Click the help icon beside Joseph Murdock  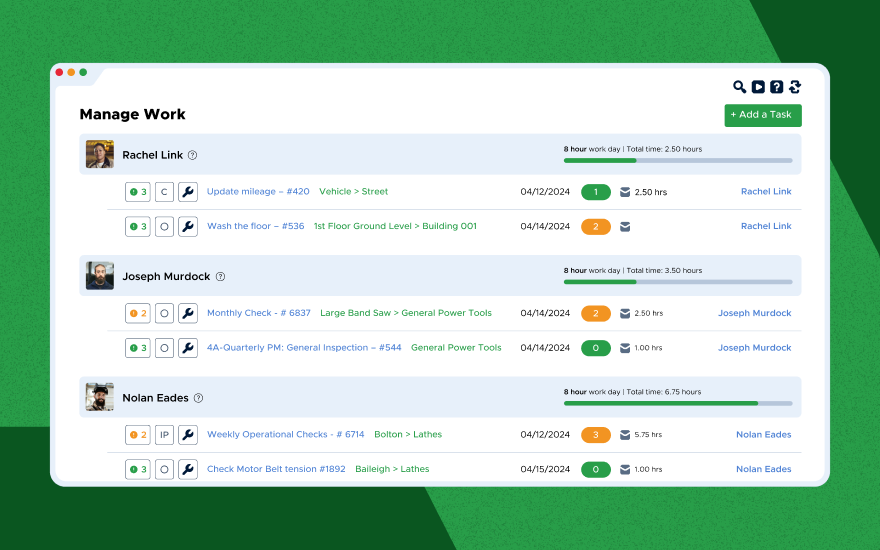coord(221,277)
